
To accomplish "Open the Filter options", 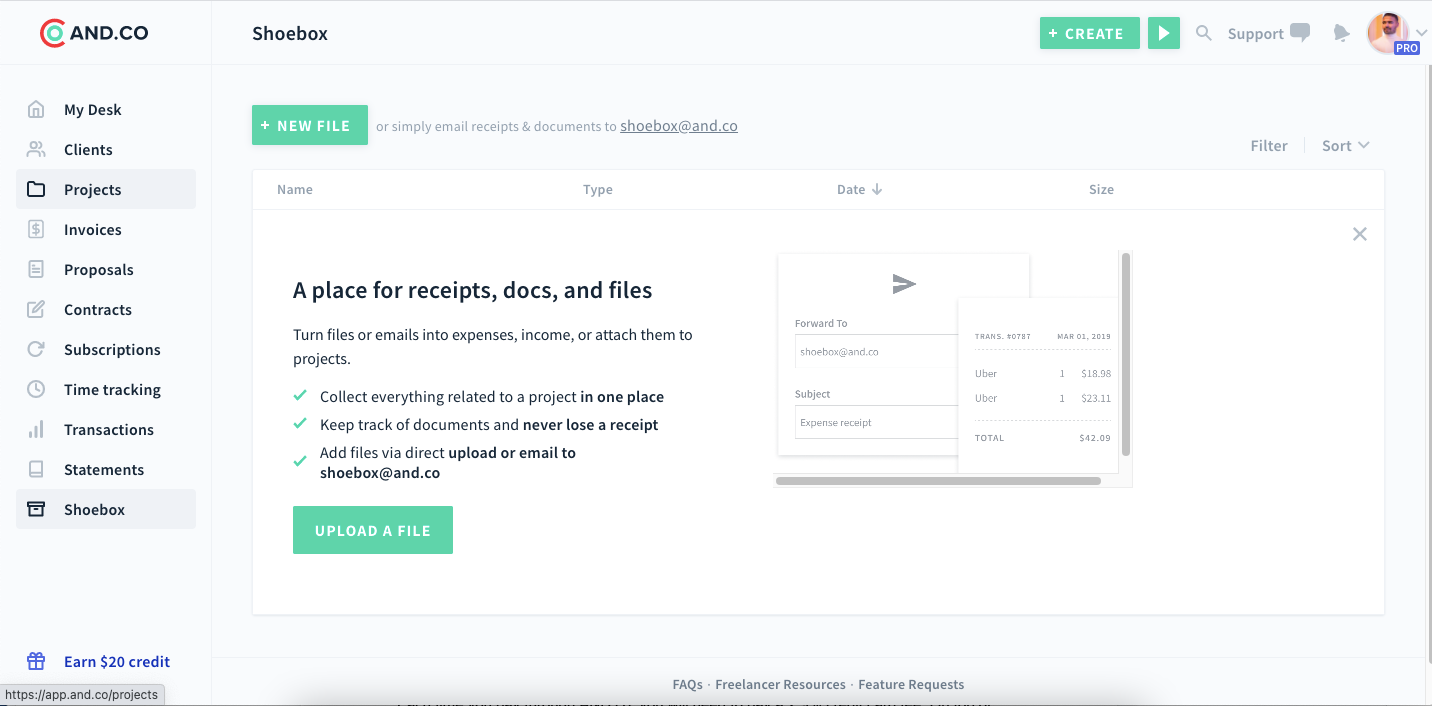I will (1269, 145).
